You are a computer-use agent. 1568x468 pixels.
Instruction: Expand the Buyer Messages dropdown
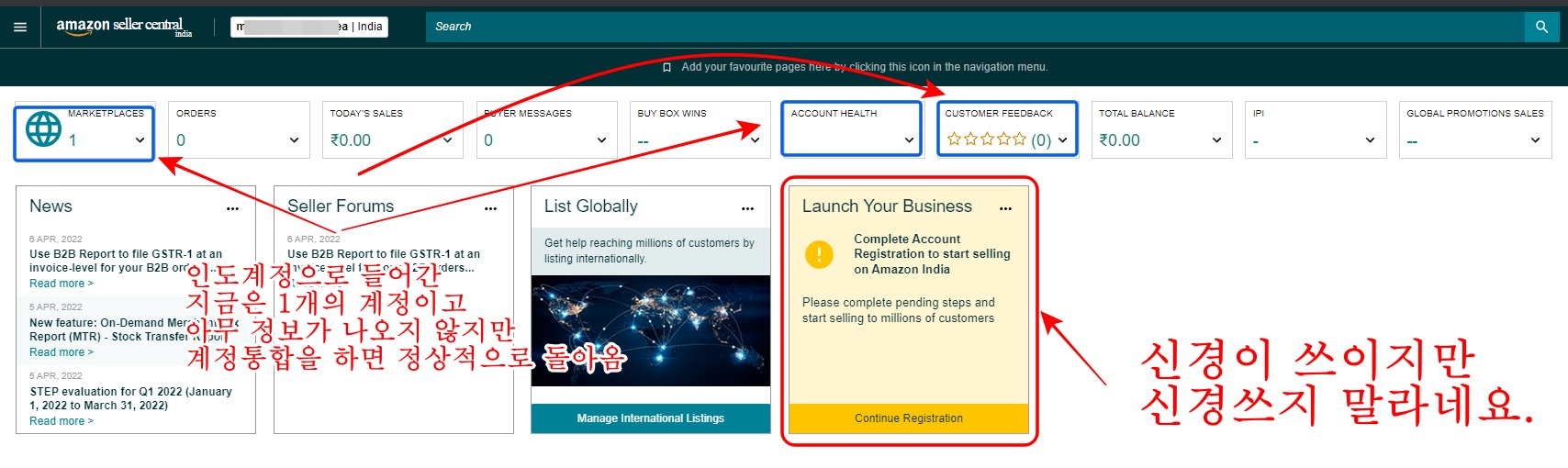[x=601, y=140]
